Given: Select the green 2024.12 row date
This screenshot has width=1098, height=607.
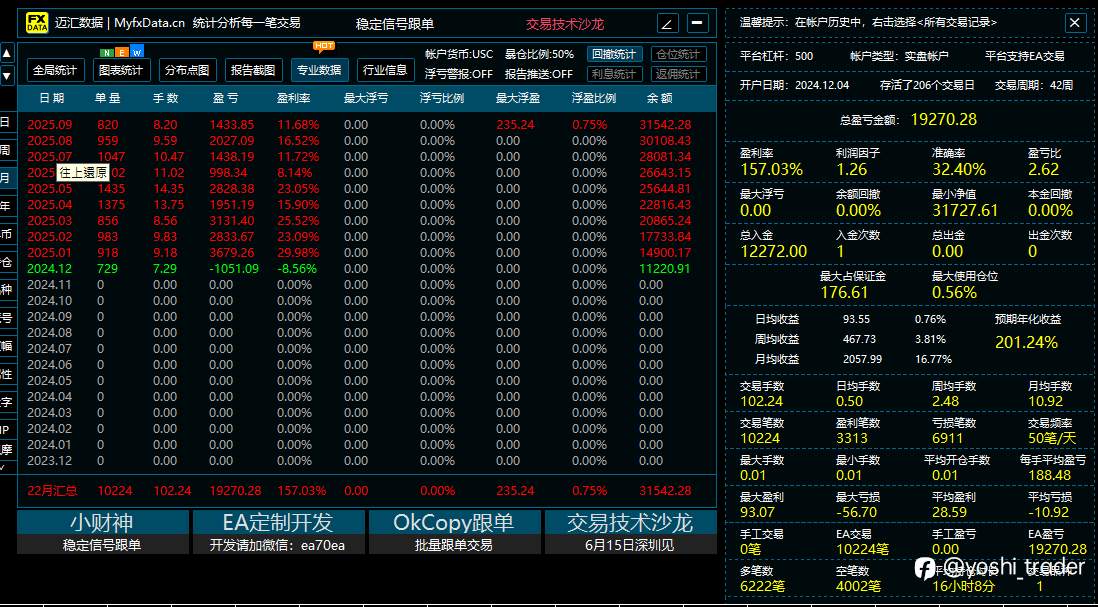Looking at the screenshot, I should click(x=50, y=268).
